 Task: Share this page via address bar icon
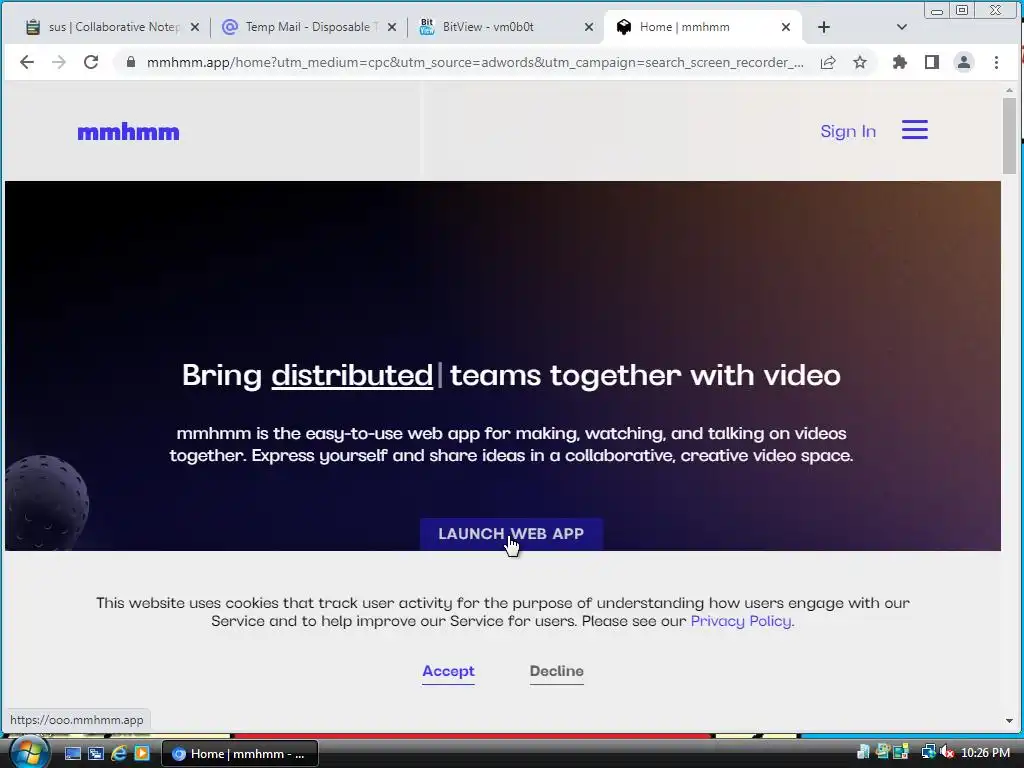click(x=828, y=62)
